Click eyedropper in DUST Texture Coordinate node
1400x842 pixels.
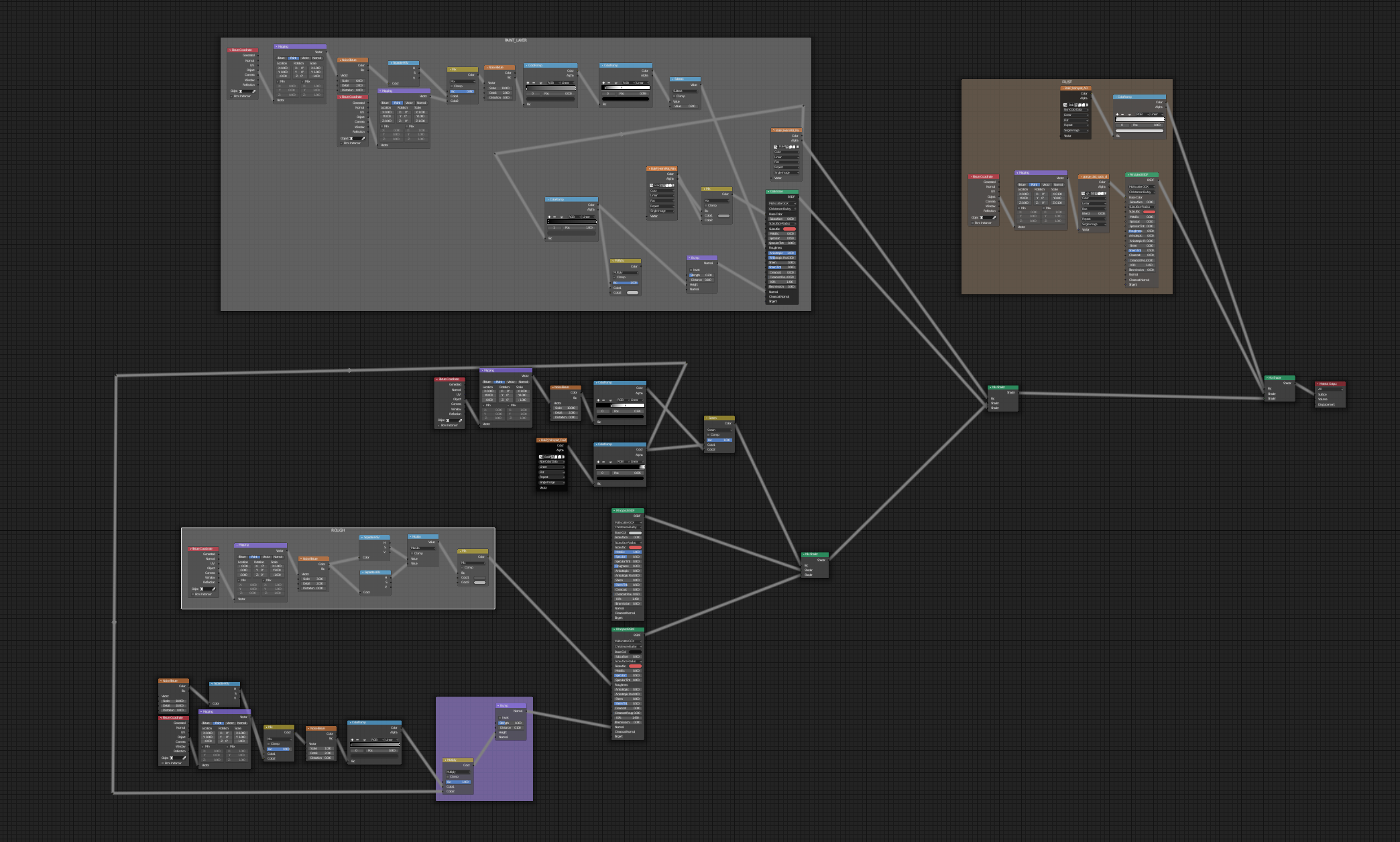994,217
